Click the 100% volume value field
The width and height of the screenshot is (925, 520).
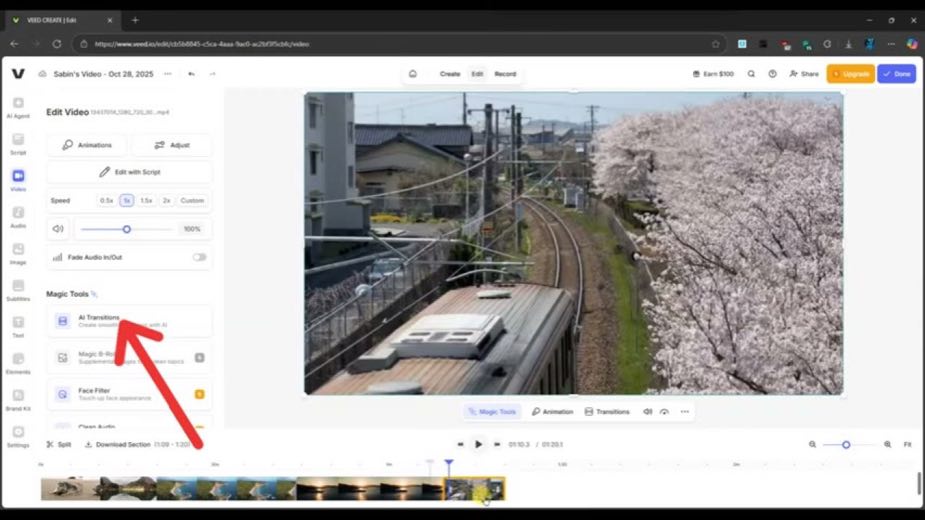(192, 229)
